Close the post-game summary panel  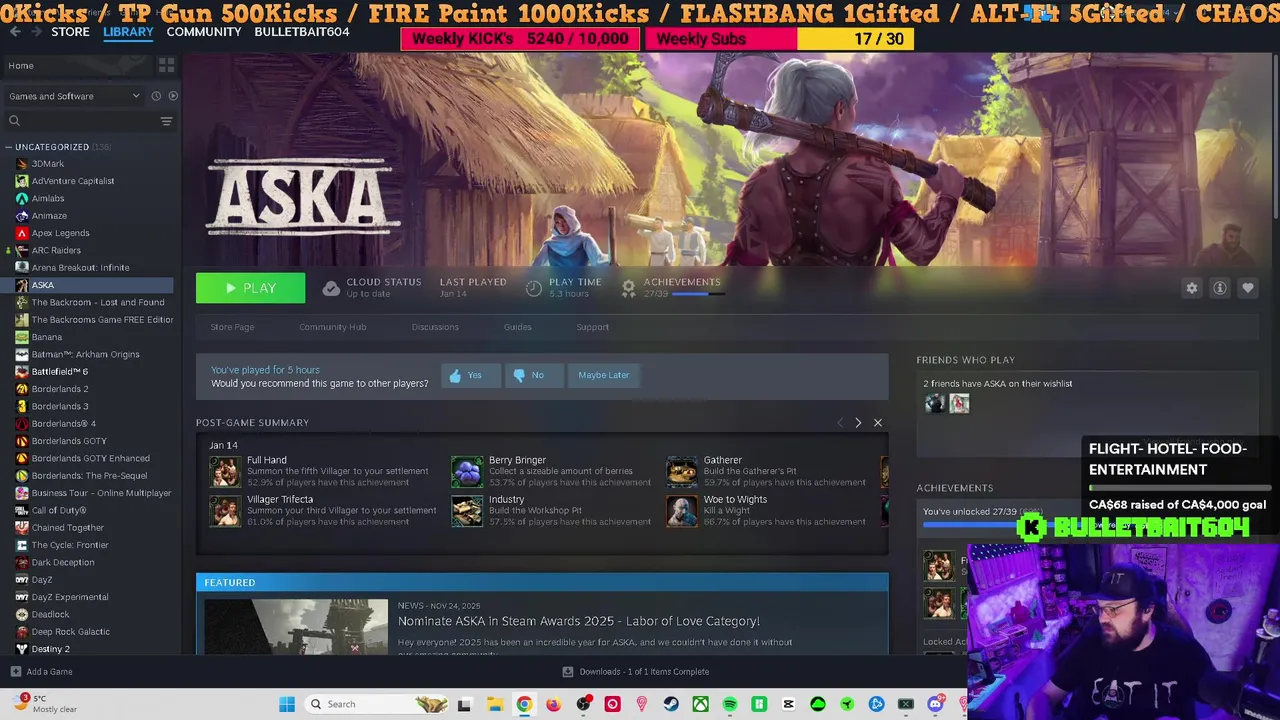coord(878,423)
